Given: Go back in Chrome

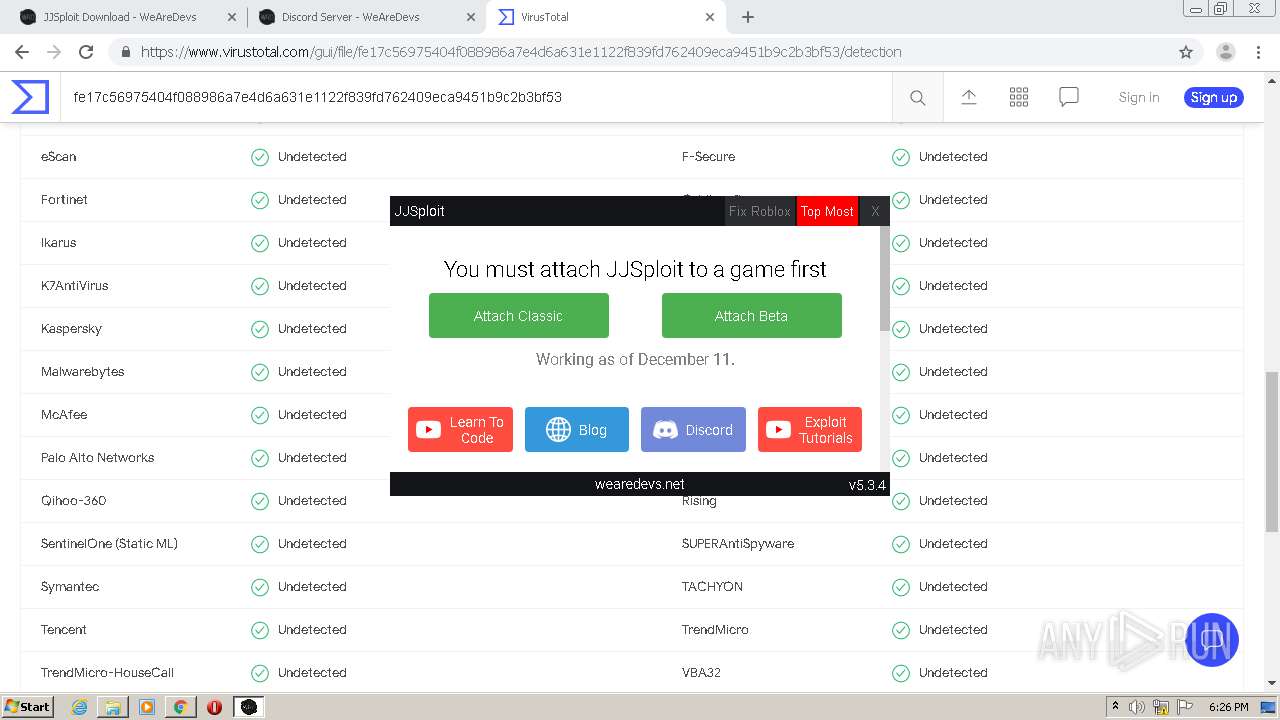Looking at the screenshot, I should coord(22,52).
